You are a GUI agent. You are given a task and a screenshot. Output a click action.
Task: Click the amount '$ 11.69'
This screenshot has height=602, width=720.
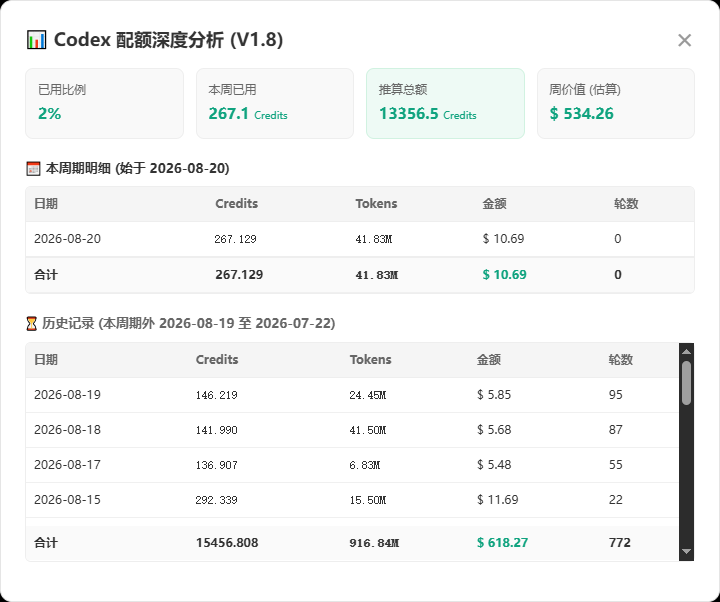tap(498, 500)
